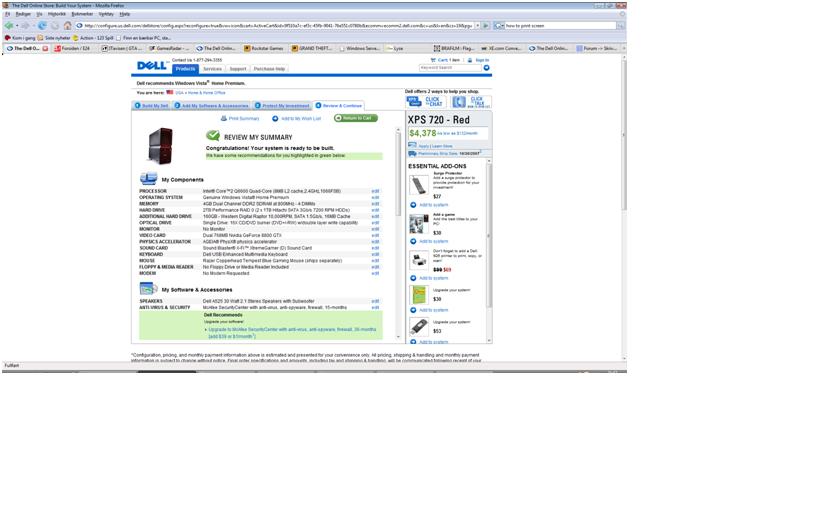Click edit link for MODEM row
The width and height of the screenshot is (840, 525).
point(375,273)
